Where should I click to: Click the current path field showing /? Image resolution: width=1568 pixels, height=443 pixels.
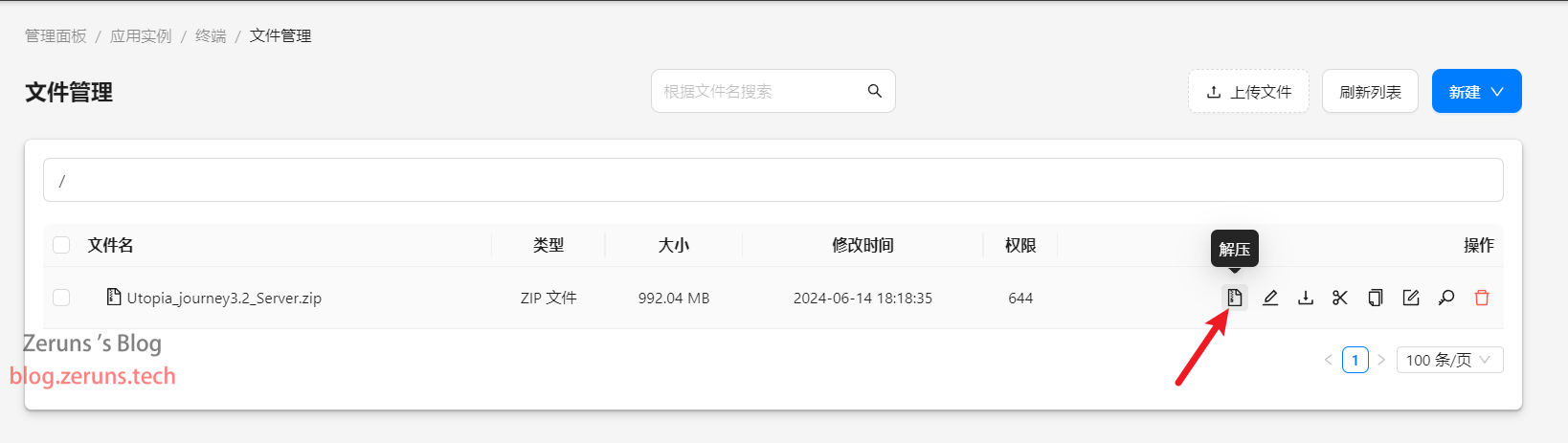(773, 180)
